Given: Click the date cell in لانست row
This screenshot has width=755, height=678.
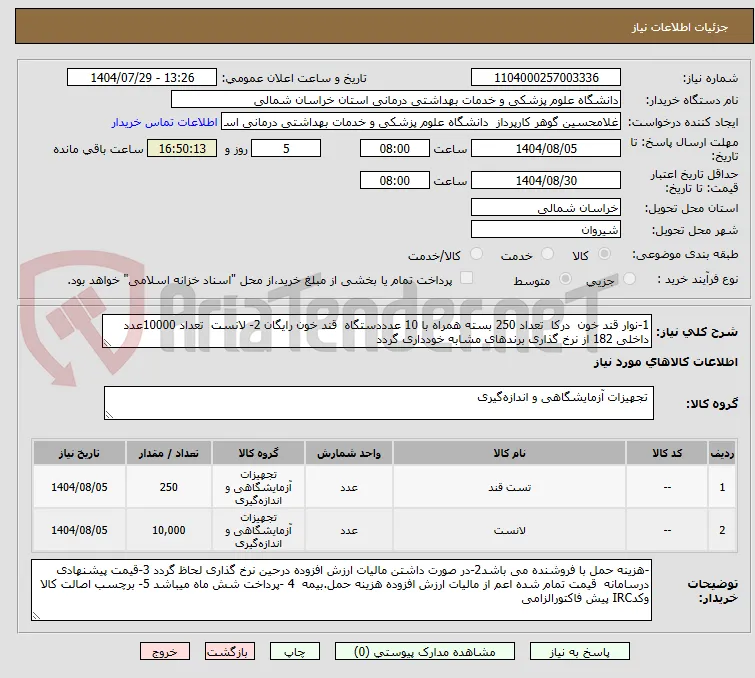Looking at the screenshot, I should point(79,530).
